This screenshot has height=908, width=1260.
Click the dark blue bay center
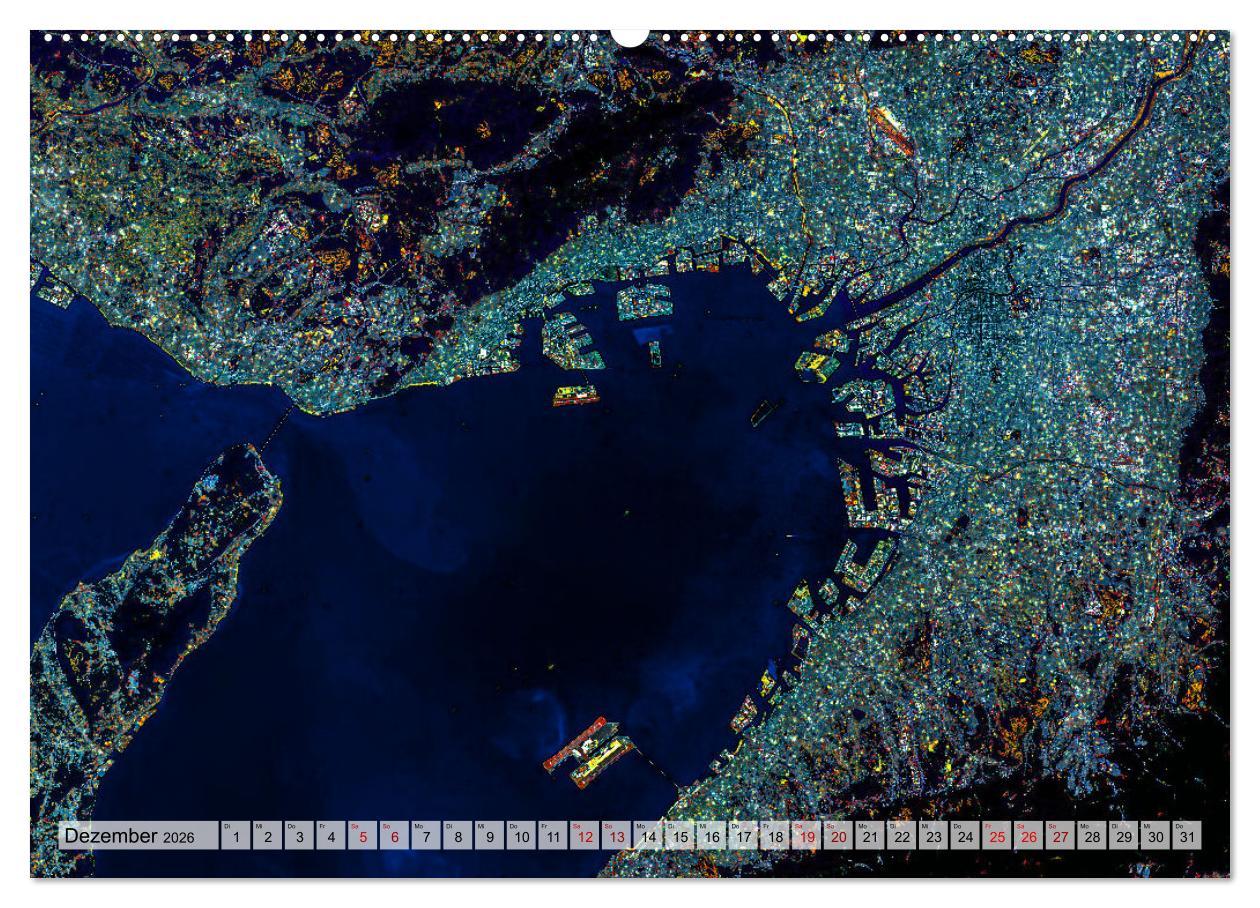560,520
